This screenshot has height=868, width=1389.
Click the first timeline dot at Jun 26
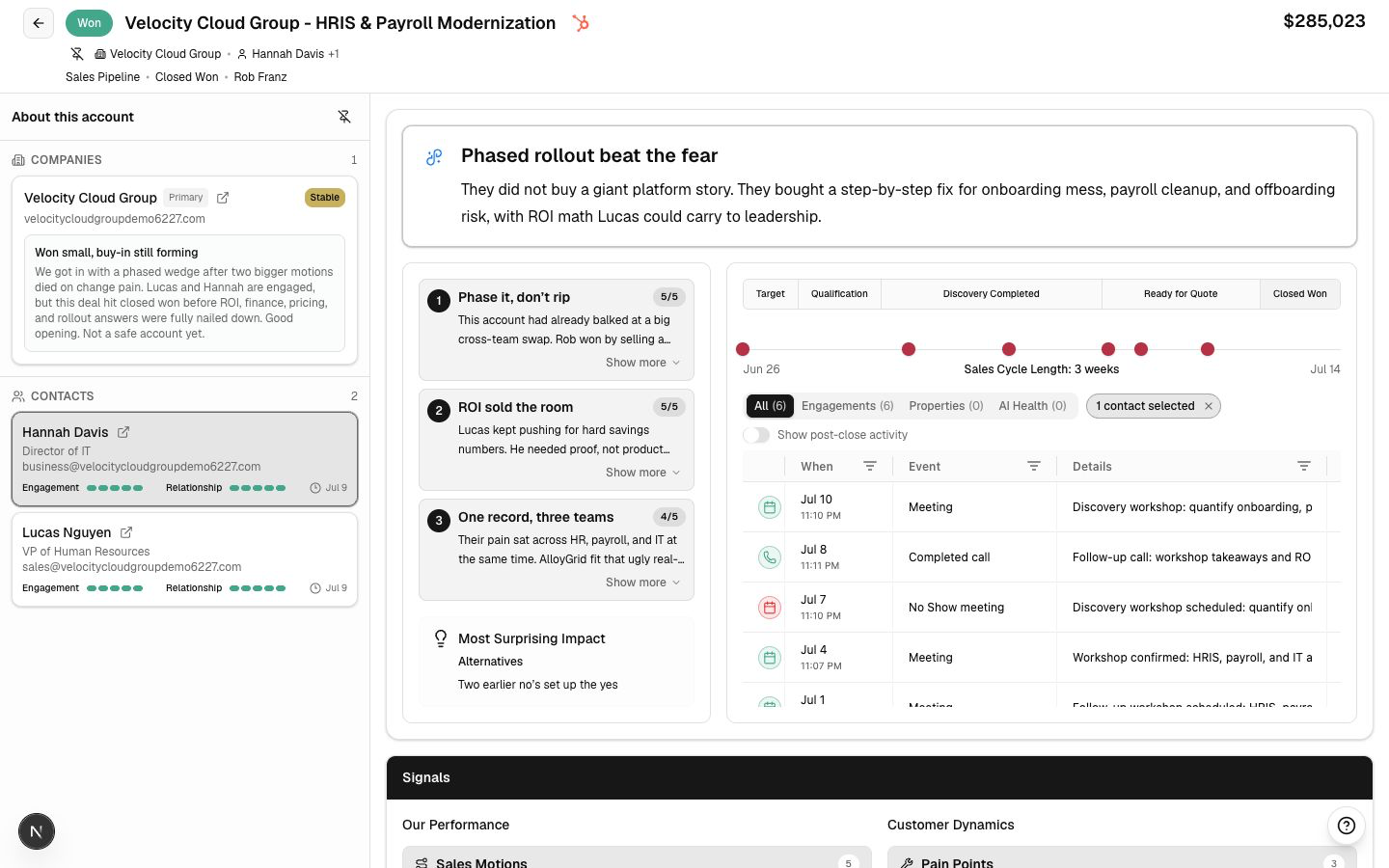click(743, 349)
